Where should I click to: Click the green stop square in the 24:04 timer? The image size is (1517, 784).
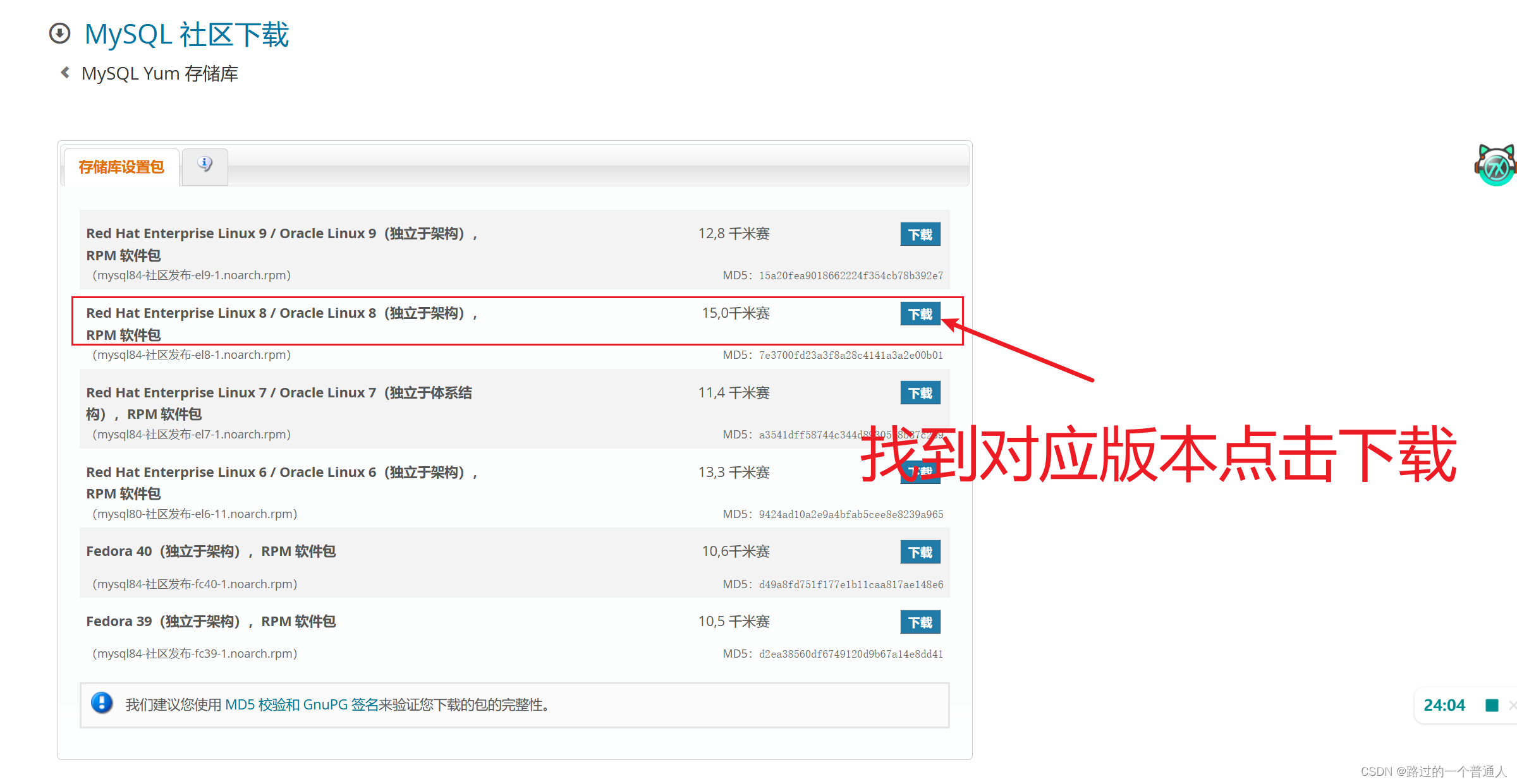[x=1492, y=704]
